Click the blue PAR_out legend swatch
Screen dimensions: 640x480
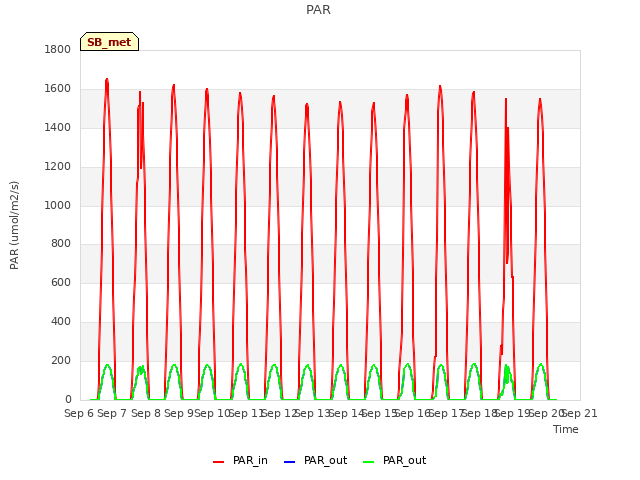tap(289, 462)
